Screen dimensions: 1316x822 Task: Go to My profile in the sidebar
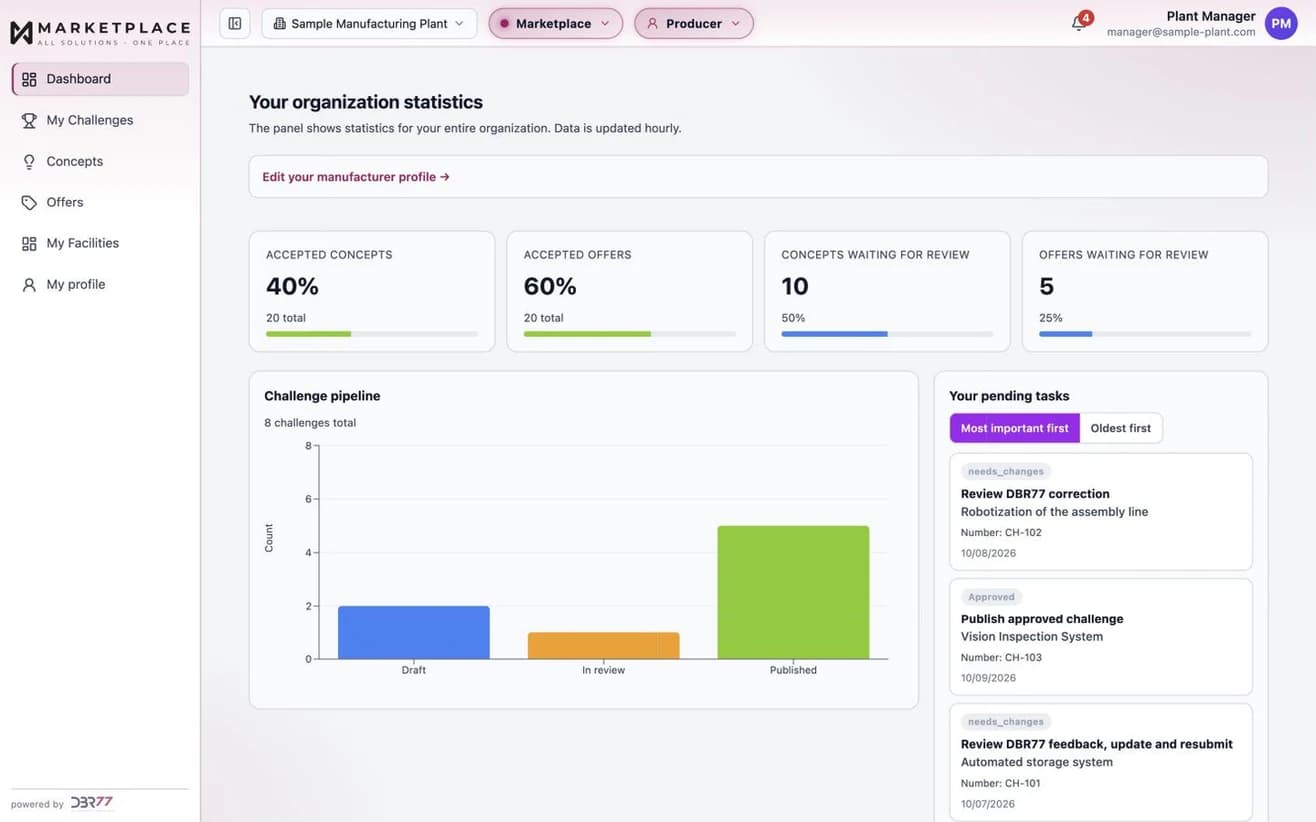100,284
